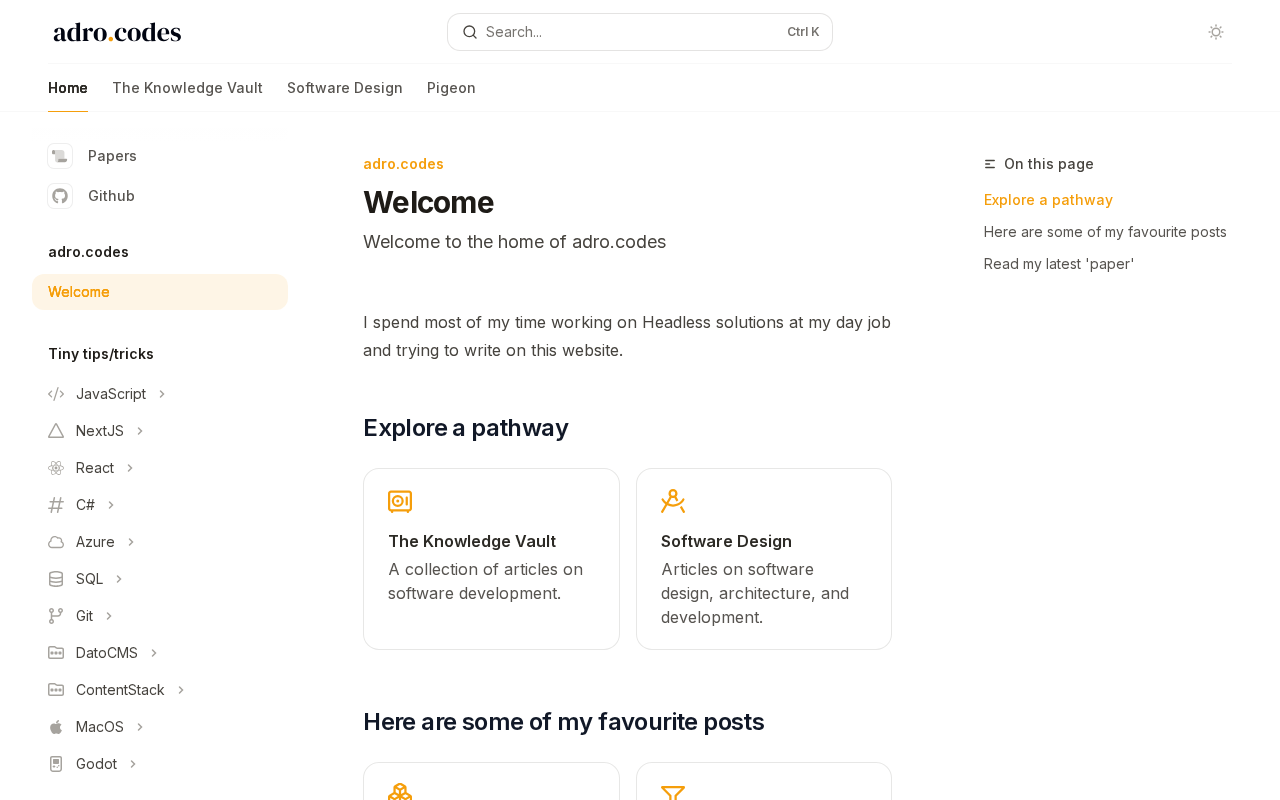Click the Git branch icon
The width and height of the screenshot is (1280, 800).
pyautogui.click(x=56, y=616)
